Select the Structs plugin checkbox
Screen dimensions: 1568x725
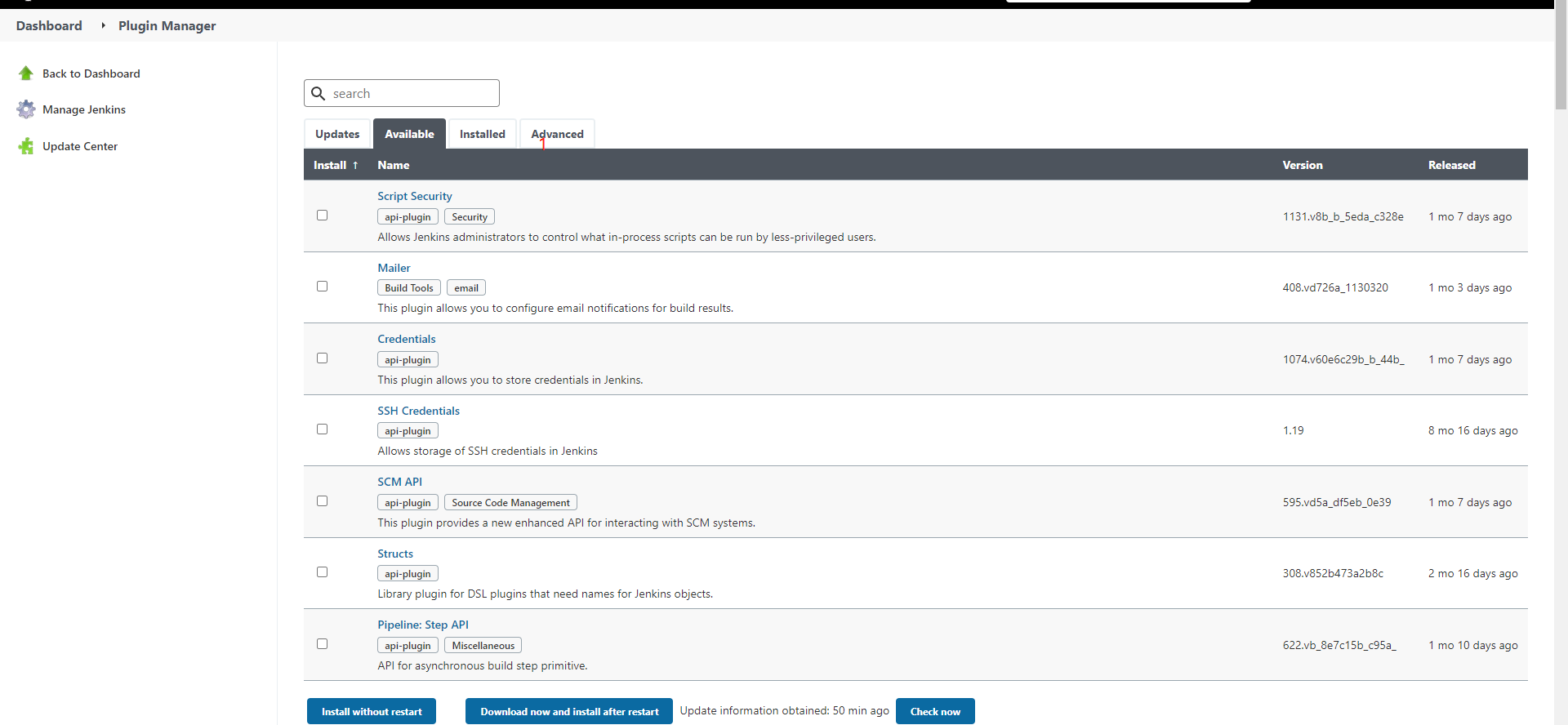[x=322, y=572]
